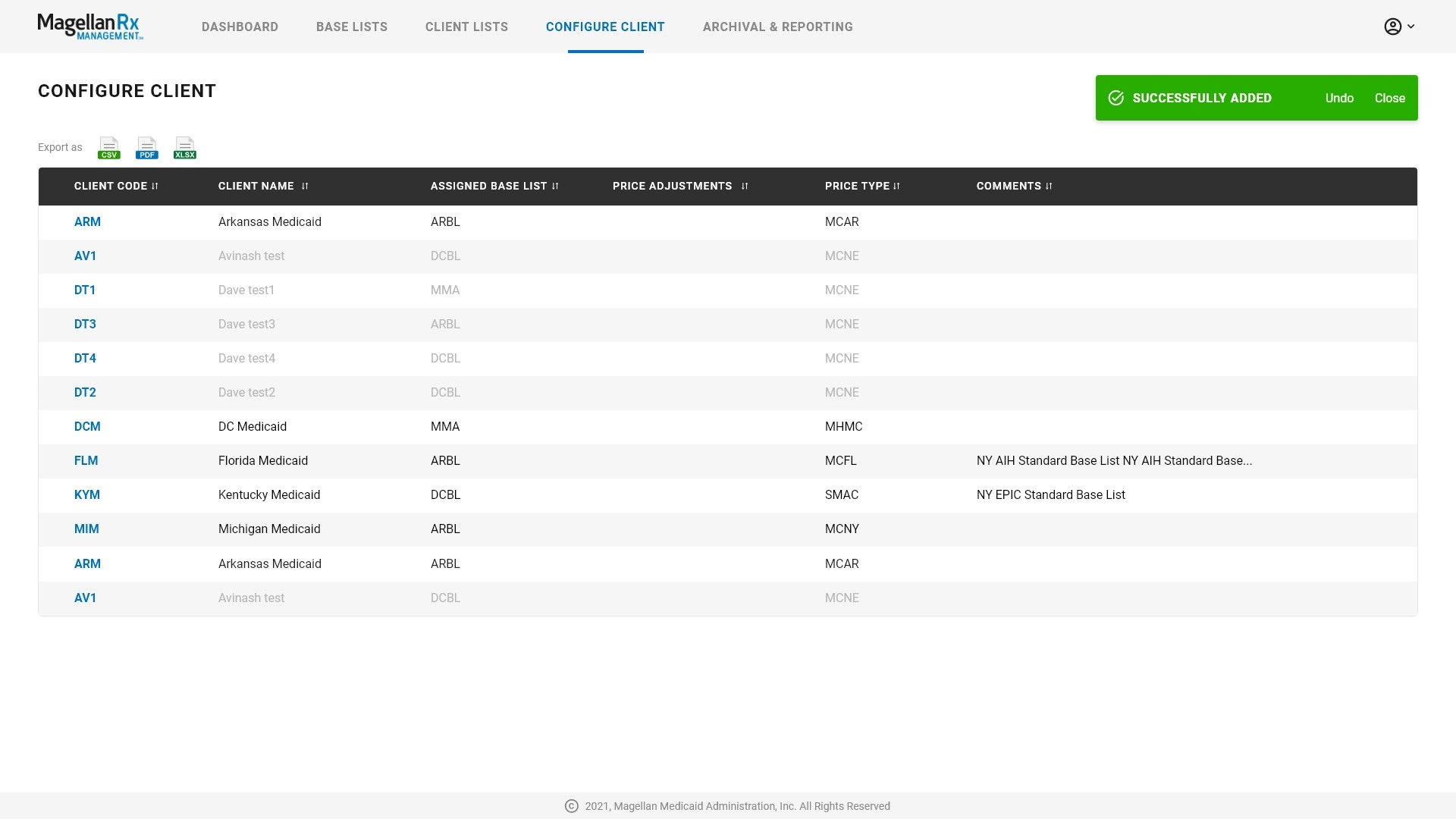Sort by the Client Code column
The height and width of the screenshot is (819, 1456).
155,187
